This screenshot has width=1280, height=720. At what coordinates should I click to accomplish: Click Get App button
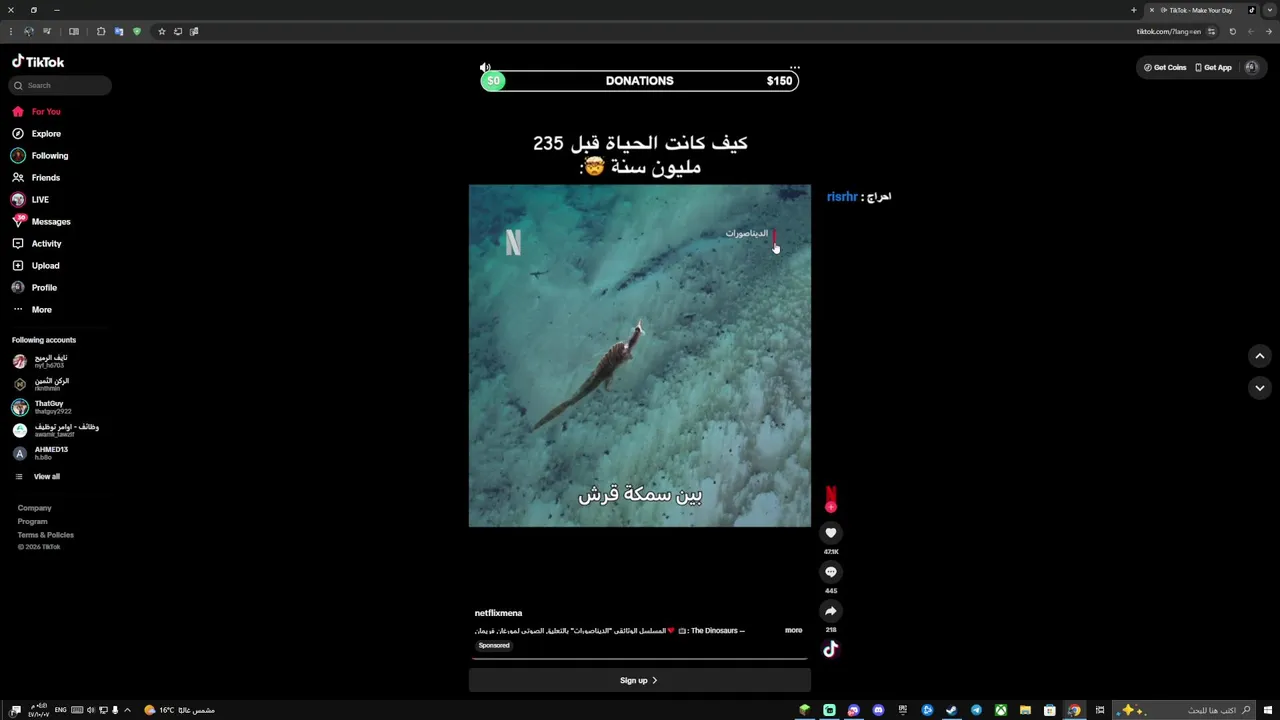[1214, 67]
